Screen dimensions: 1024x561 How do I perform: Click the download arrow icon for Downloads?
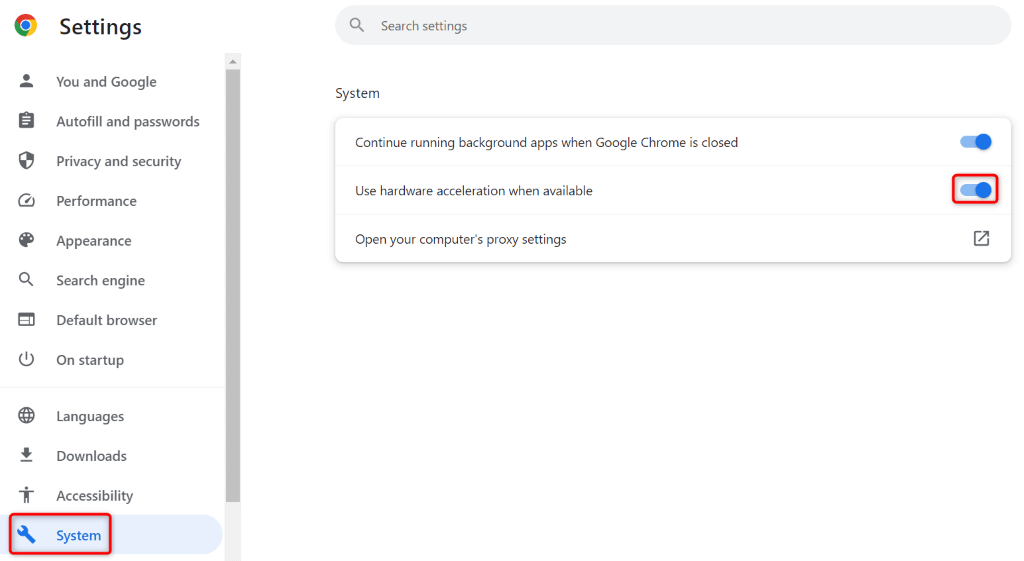[26, 456]
